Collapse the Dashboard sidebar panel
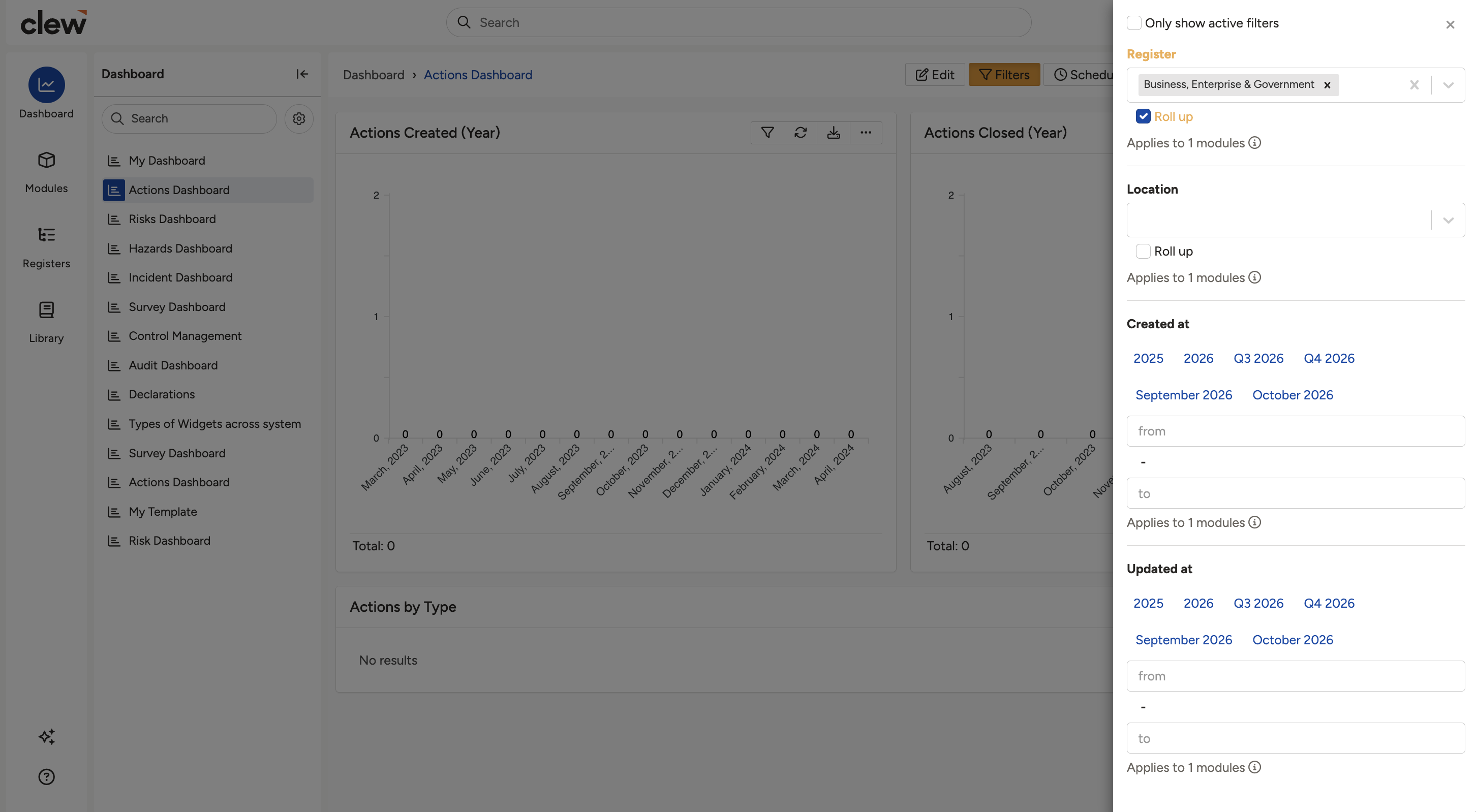Image resolution: width=1476 pixels, height=812 pixels. click(302, 74)
